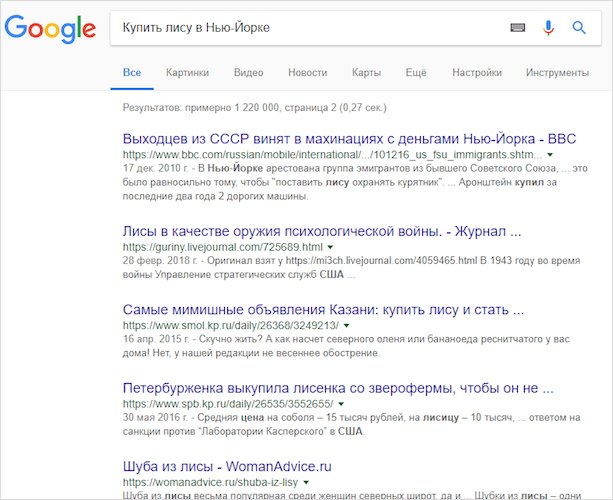Open BBC result about Выходцев из СССР
This screenshot has width=613, height=500.
tap(349, 139)
